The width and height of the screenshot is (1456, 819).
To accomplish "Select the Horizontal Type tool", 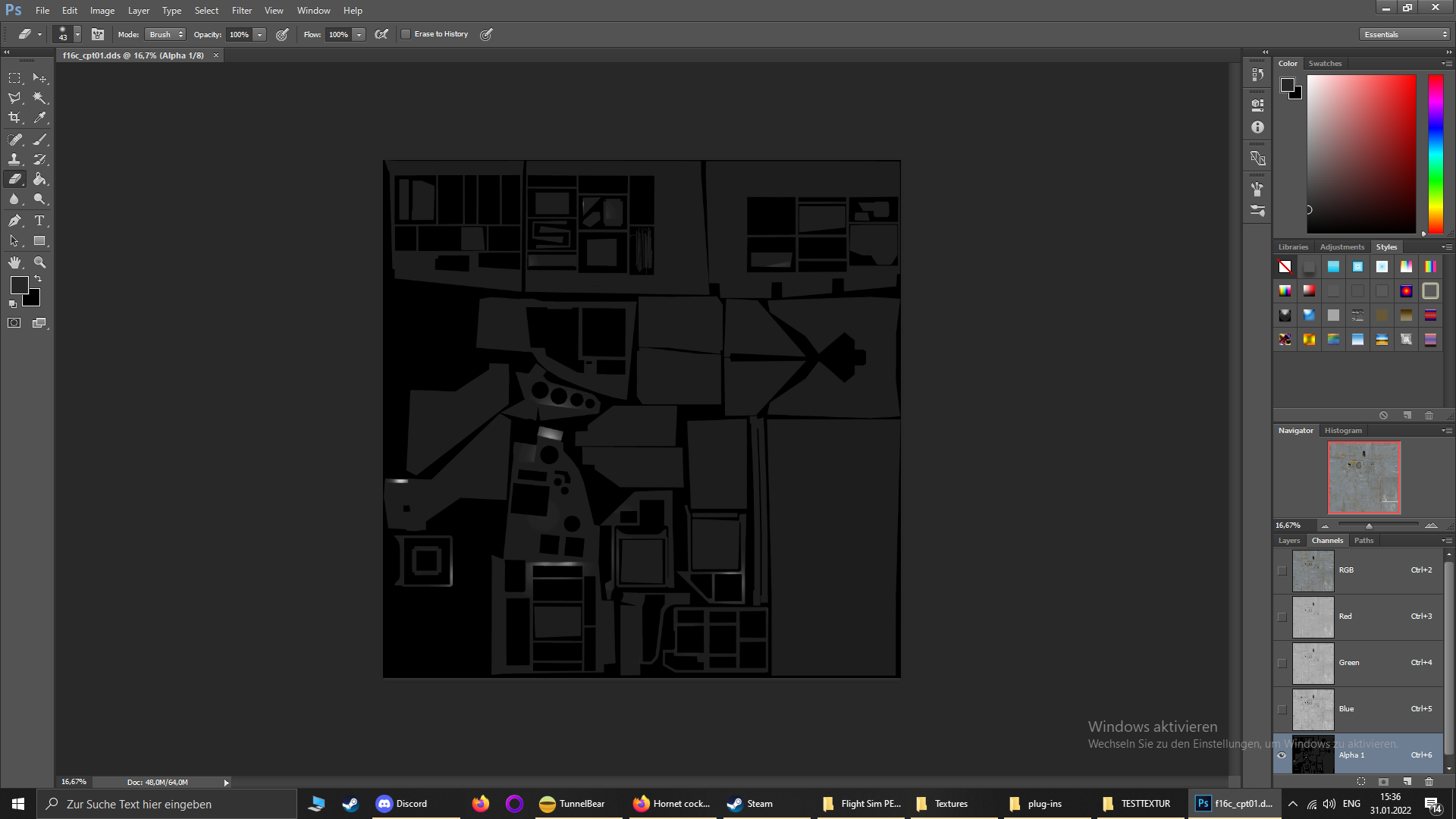I will pyautogui.click(x=40, y=221).
